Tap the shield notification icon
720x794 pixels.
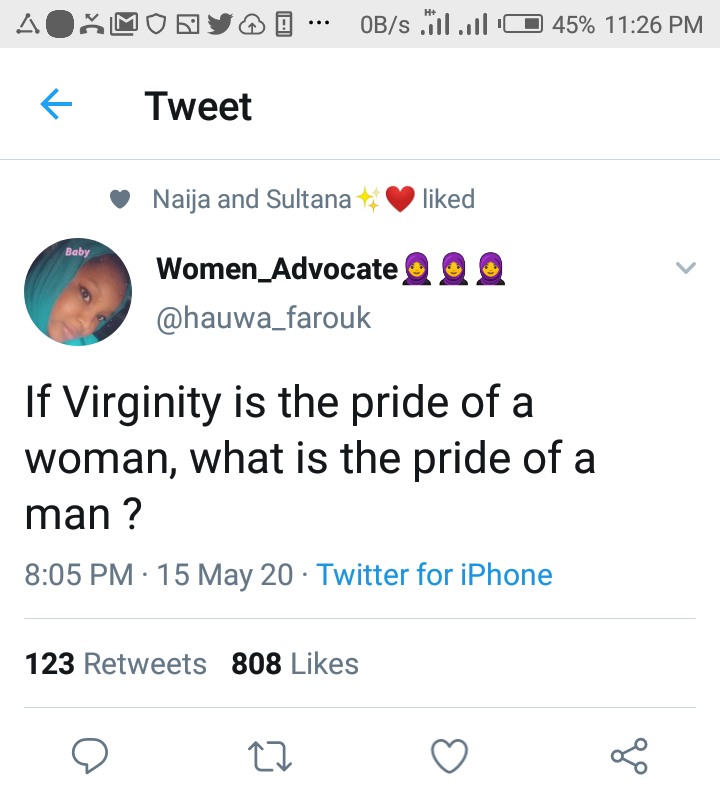tap(155, 23)
